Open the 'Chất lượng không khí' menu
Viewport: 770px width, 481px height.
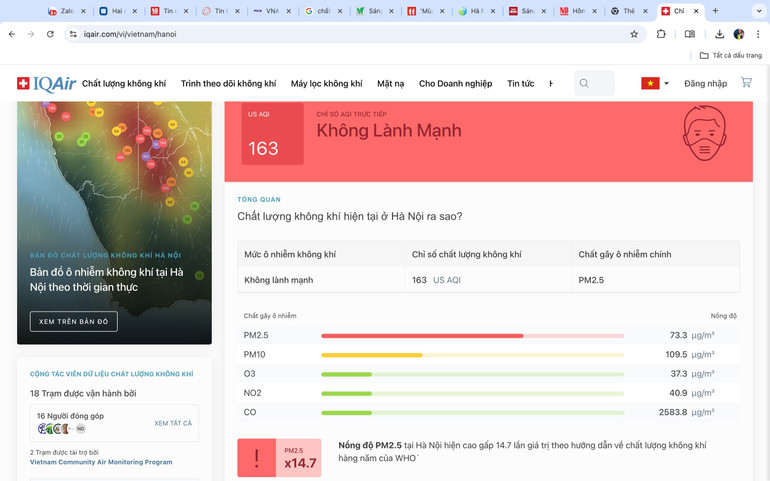point(124,84)
